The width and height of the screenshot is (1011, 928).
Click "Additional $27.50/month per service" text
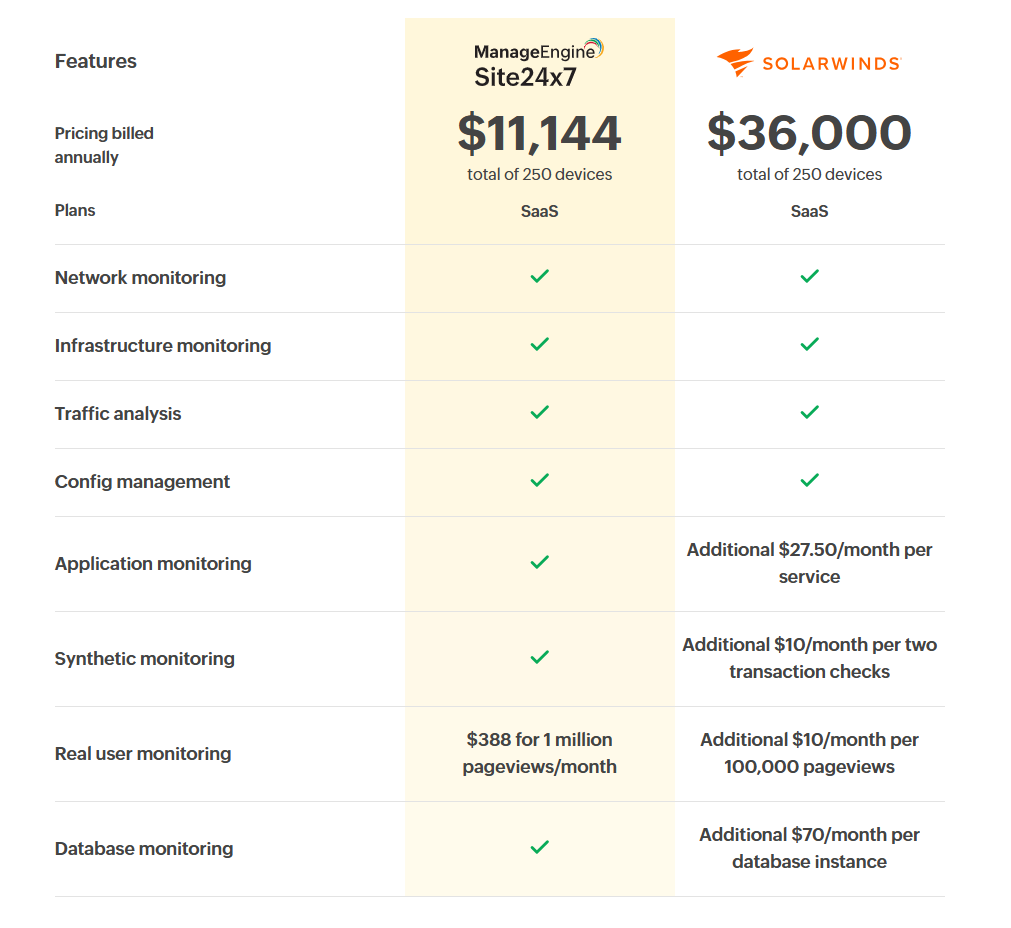[810, 563]
